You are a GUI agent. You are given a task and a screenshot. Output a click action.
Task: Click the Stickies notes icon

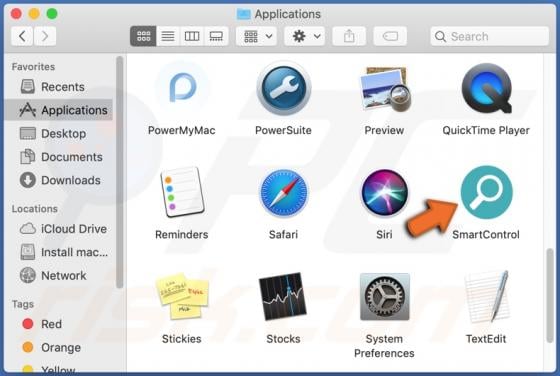[182, 296]
